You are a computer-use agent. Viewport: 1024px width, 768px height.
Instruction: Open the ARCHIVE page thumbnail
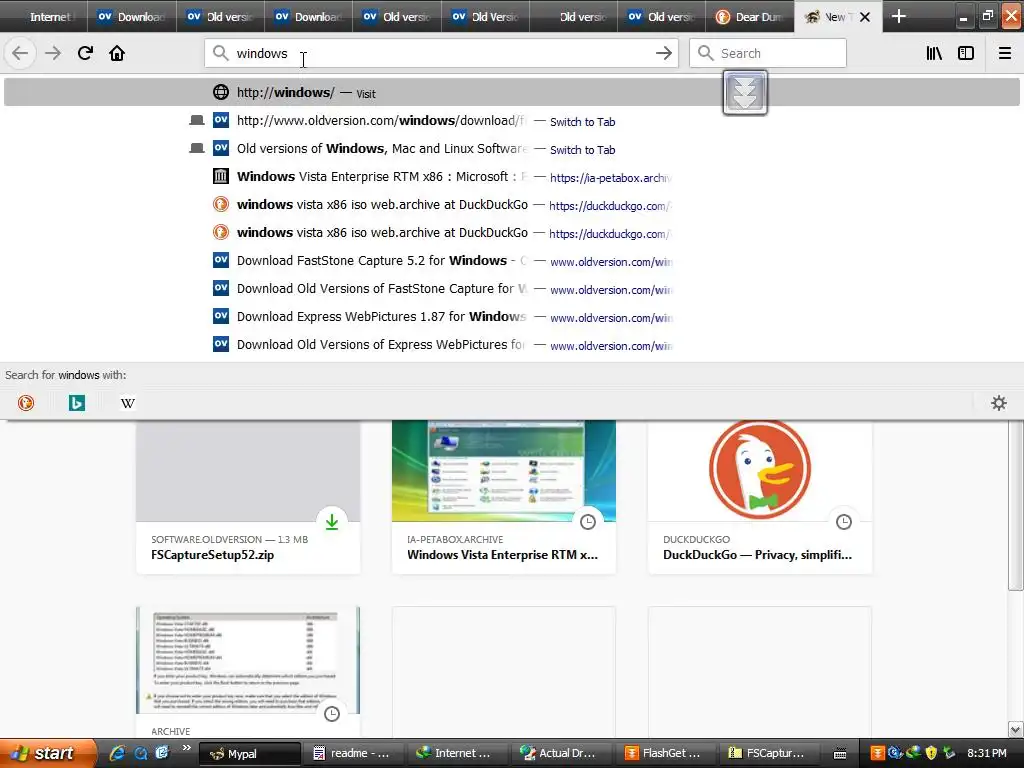coord(248,660)
